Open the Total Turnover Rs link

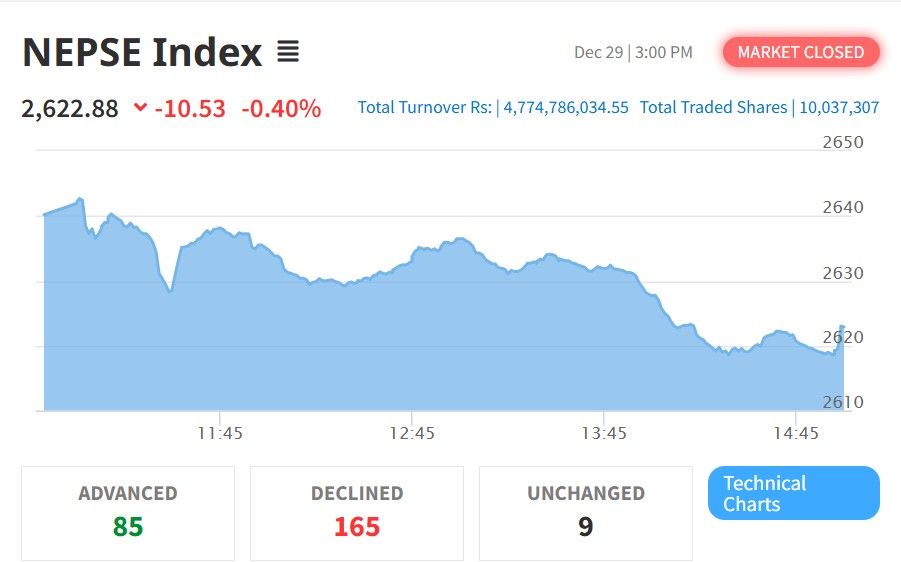coord(424,107)
